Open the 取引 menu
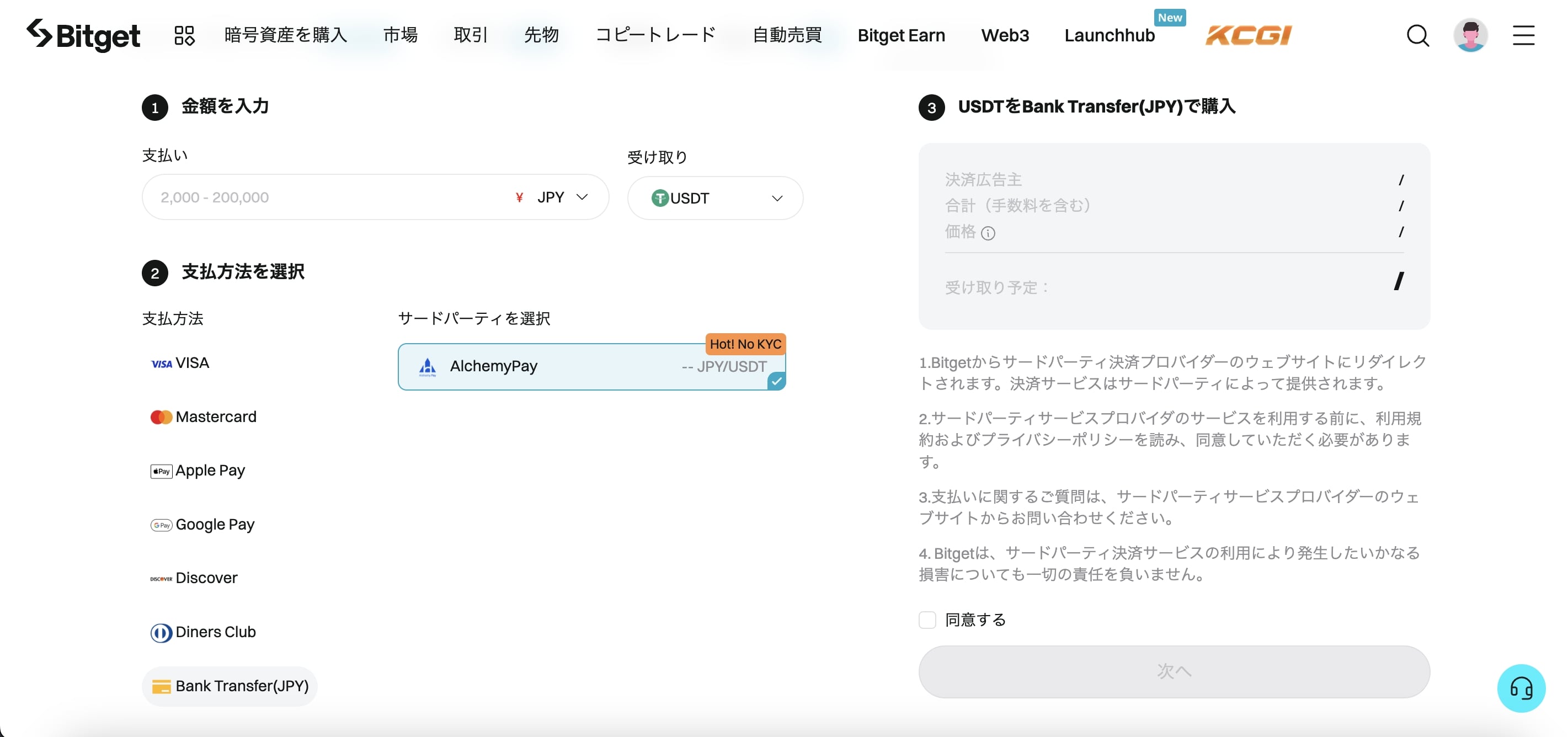1568x737 pixels. (471, 35)
